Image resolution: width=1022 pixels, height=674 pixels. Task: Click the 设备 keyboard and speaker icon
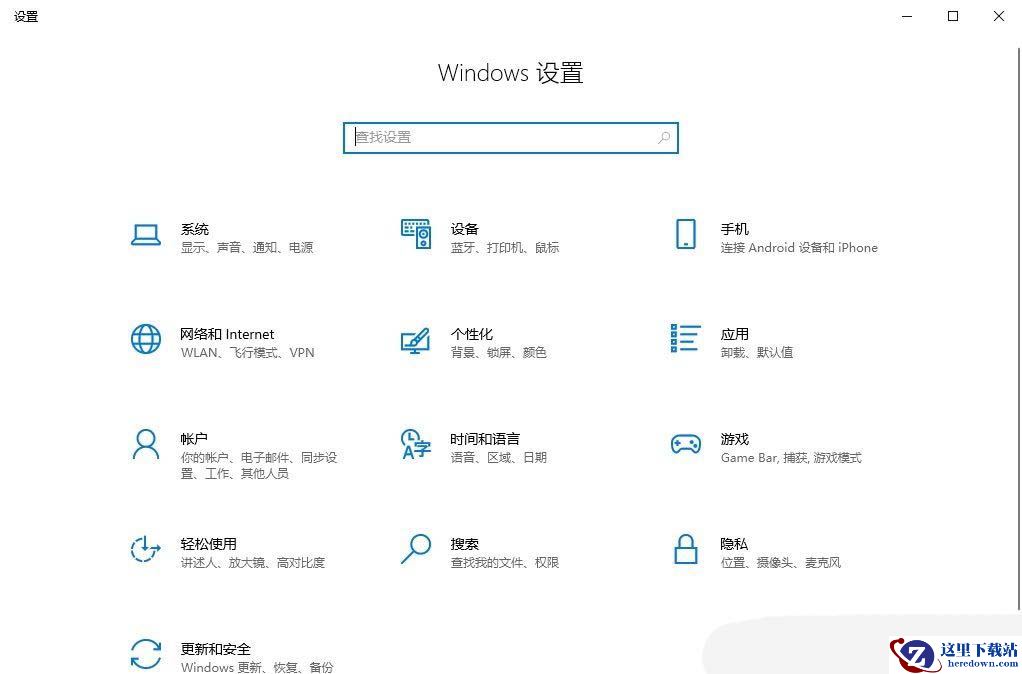416,234
